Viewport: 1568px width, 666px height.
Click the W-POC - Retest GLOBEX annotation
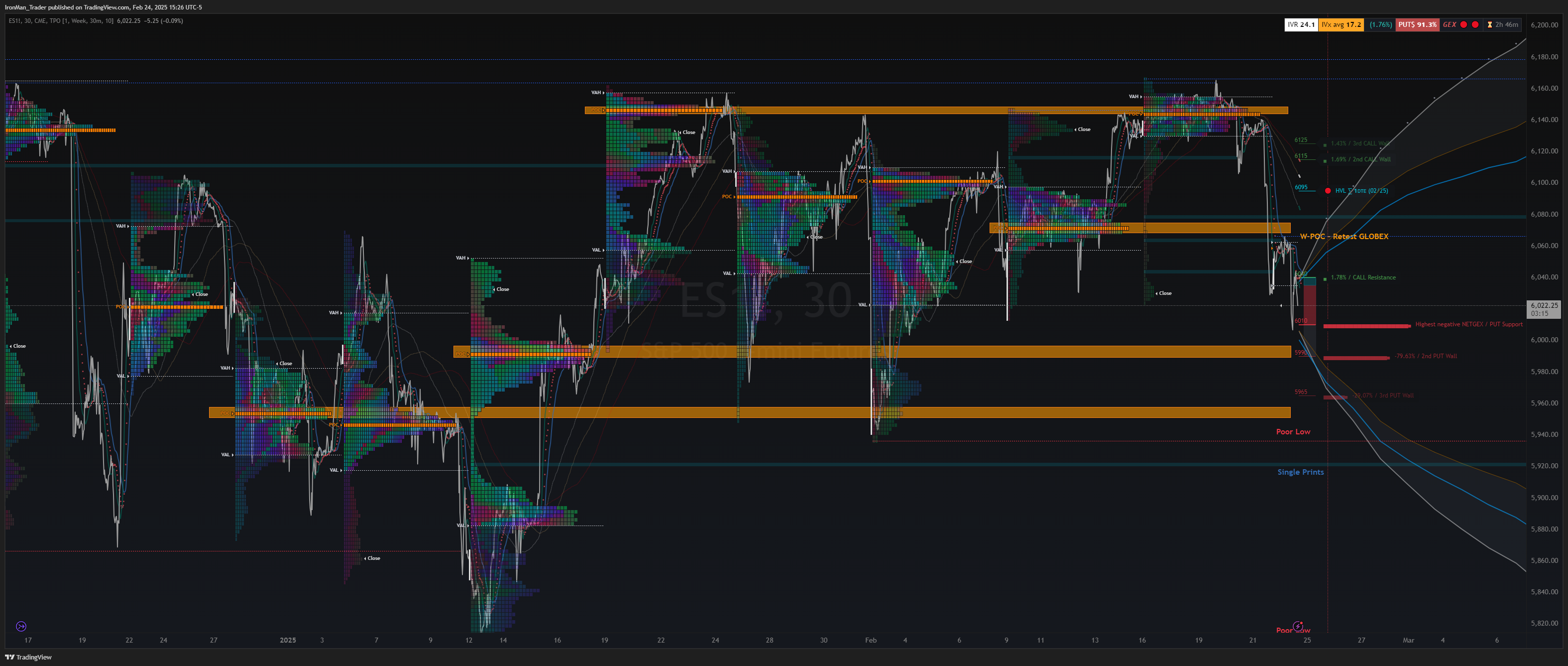point(1344,237)
